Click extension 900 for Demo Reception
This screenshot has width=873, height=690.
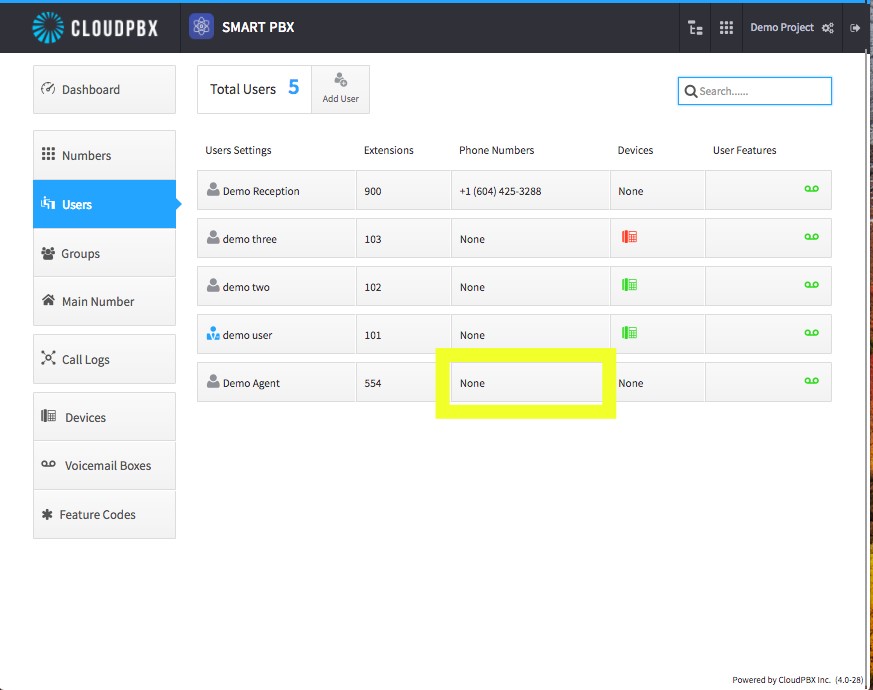404,190
